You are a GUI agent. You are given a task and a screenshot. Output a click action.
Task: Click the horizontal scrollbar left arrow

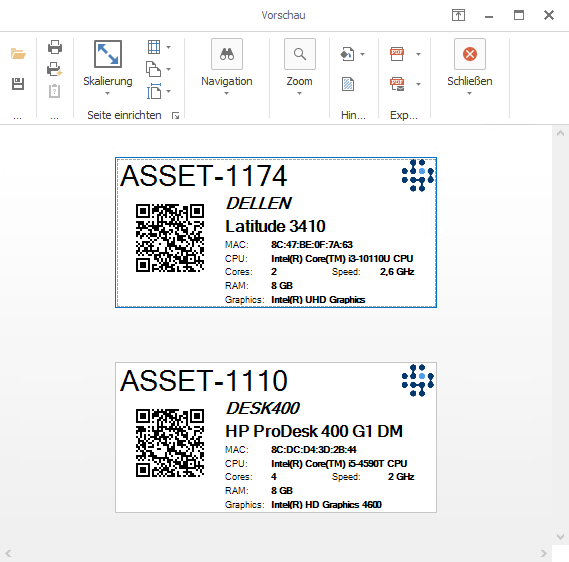[x=8, y=553]
